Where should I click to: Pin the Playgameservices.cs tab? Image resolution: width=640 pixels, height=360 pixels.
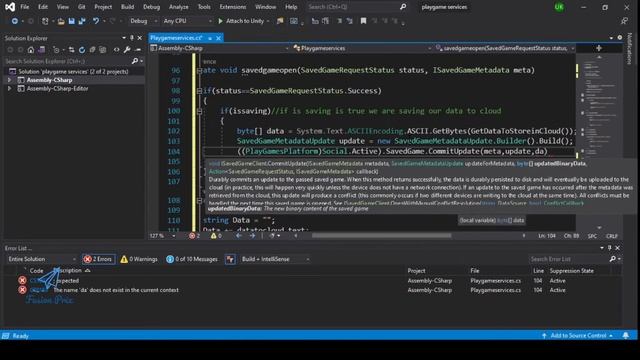point(210,38)
